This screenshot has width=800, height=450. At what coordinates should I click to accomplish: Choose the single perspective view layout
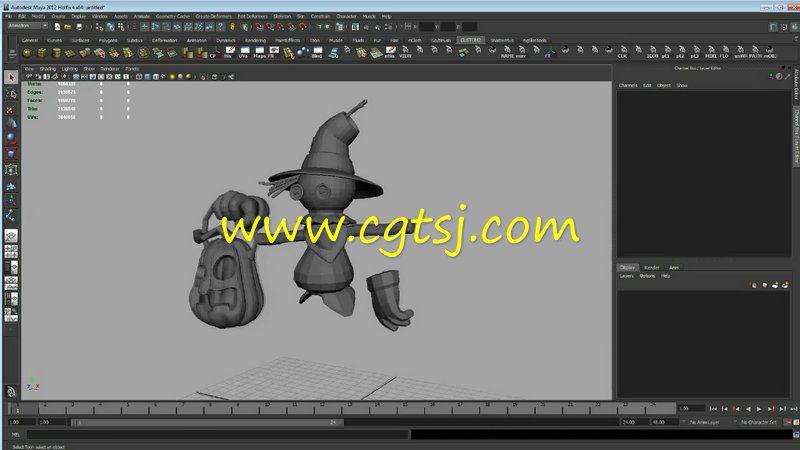click(x=11, y=236)
